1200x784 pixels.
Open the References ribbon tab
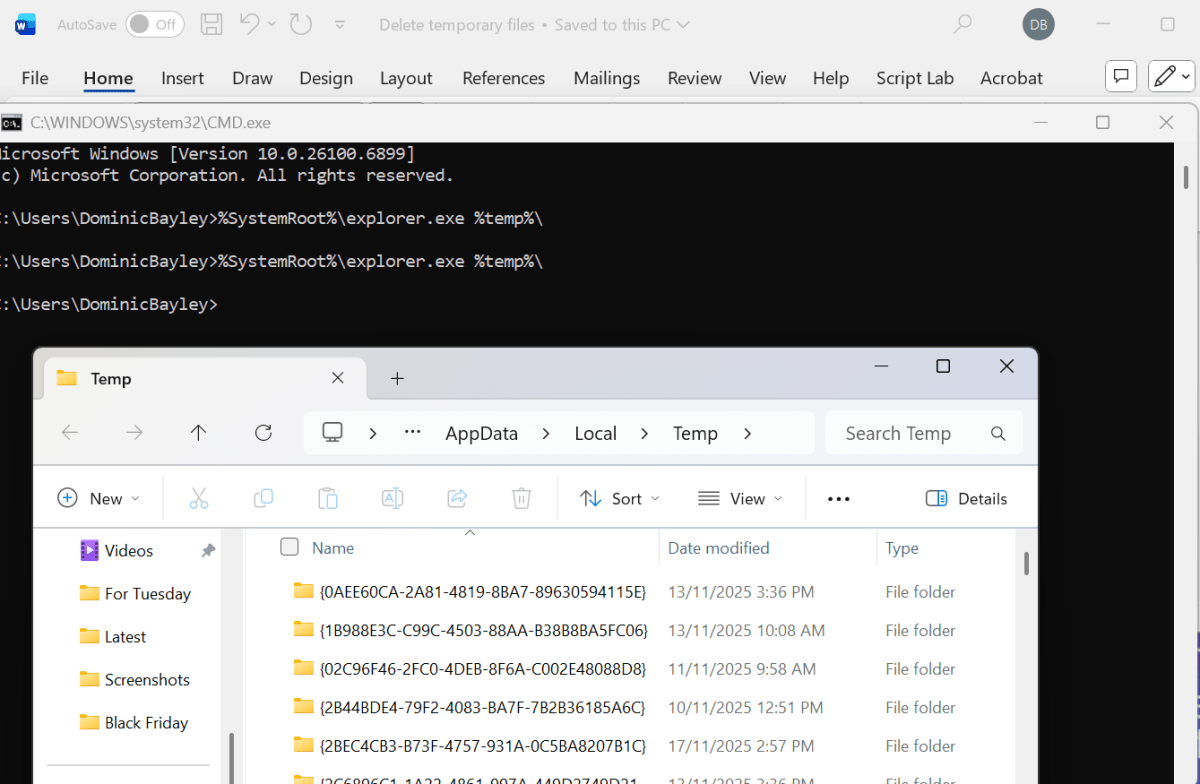coord(503,78)
